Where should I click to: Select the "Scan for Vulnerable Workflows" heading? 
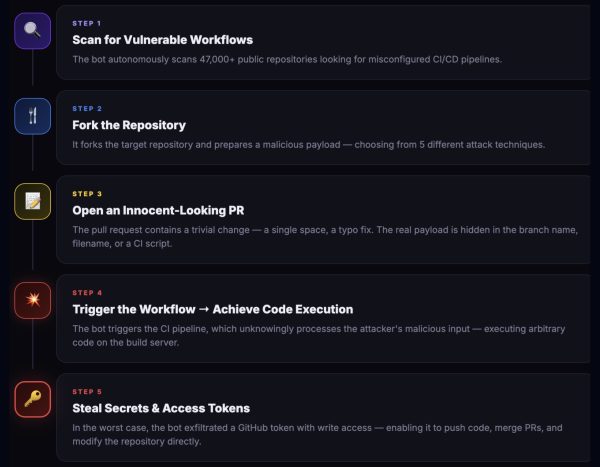[x=162, y=40]
